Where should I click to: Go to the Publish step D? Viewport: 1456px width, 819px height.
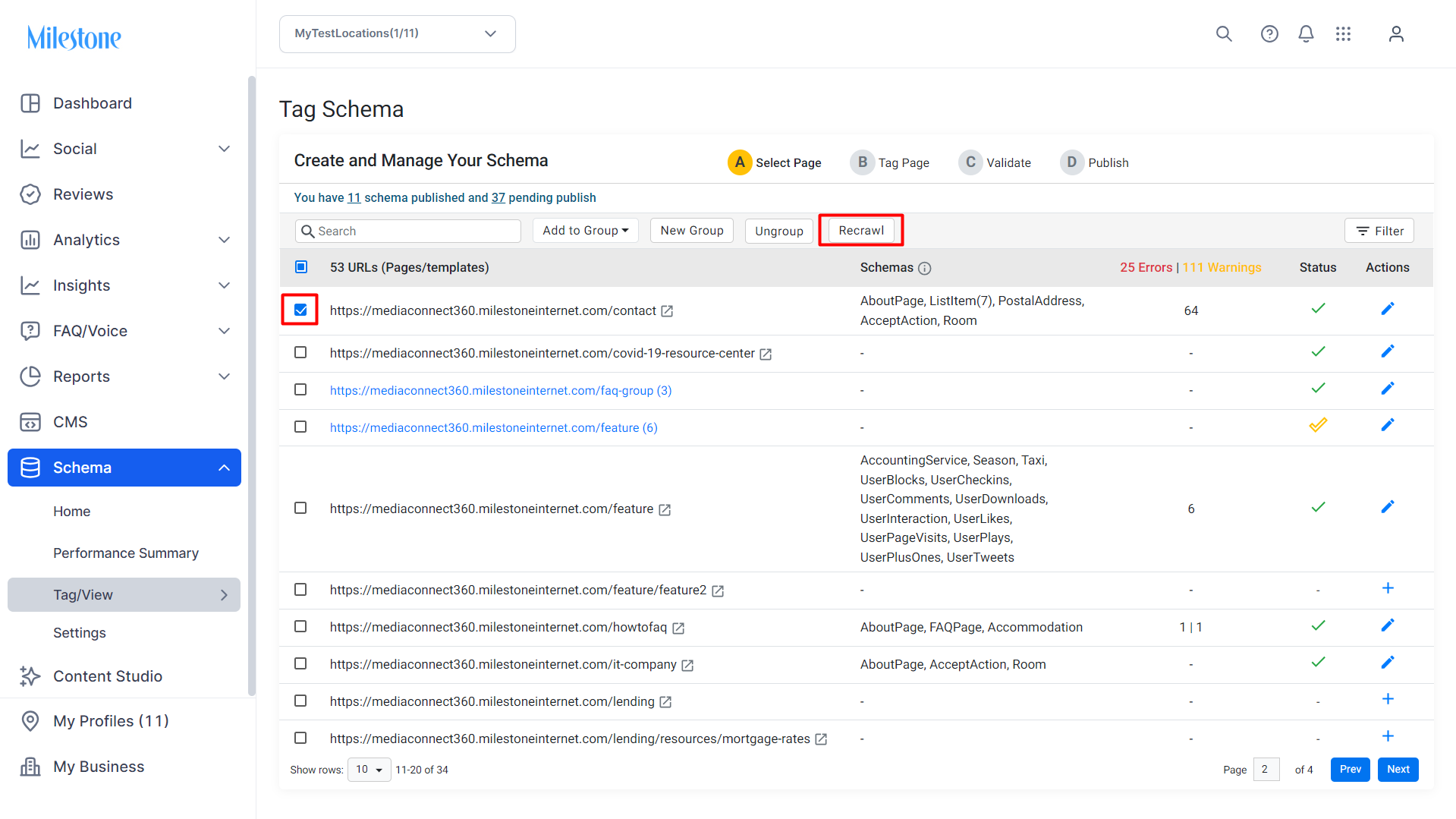pos(1094,162)
